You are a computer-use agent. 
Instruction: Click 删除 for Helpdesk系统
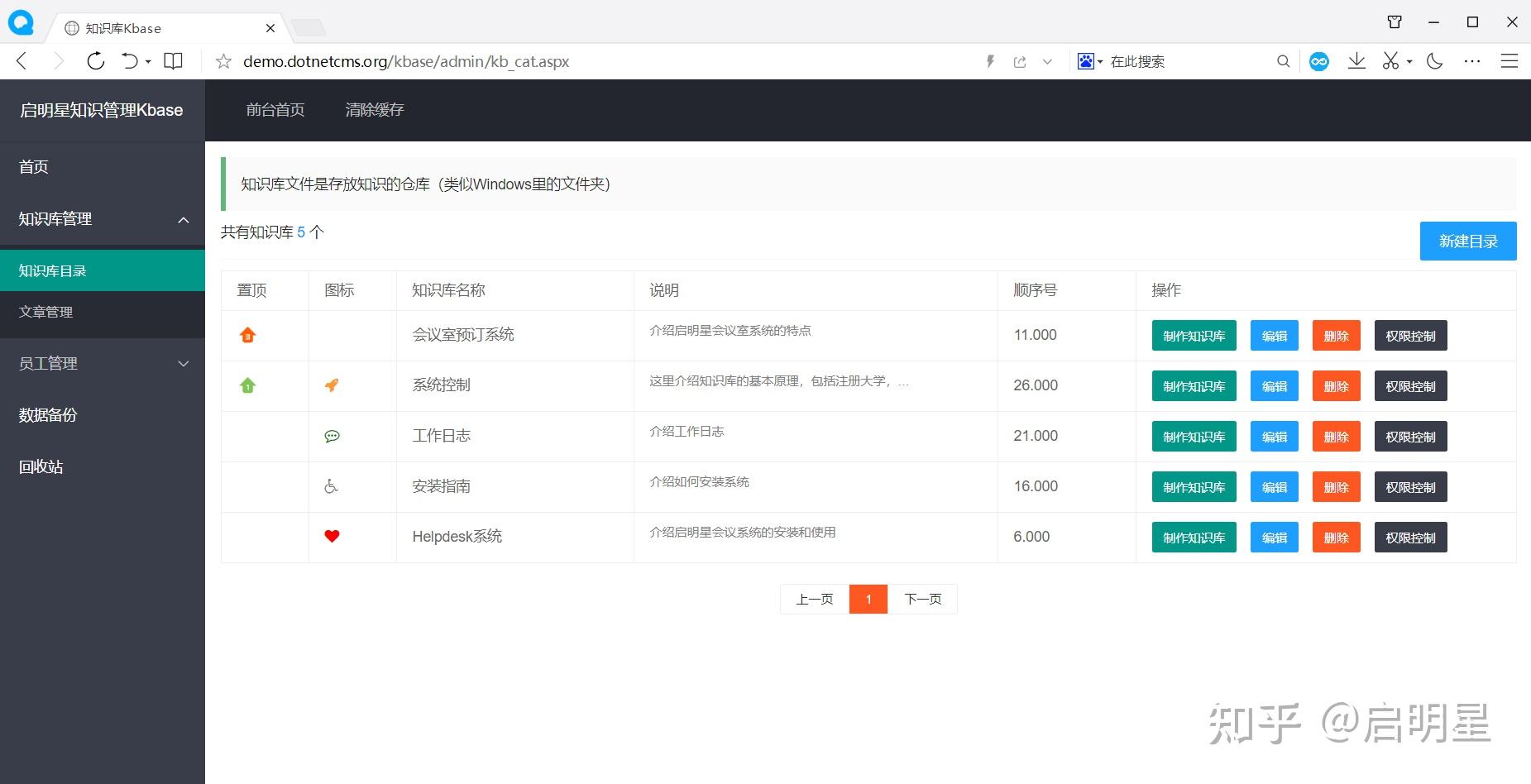coord(1337,538)
